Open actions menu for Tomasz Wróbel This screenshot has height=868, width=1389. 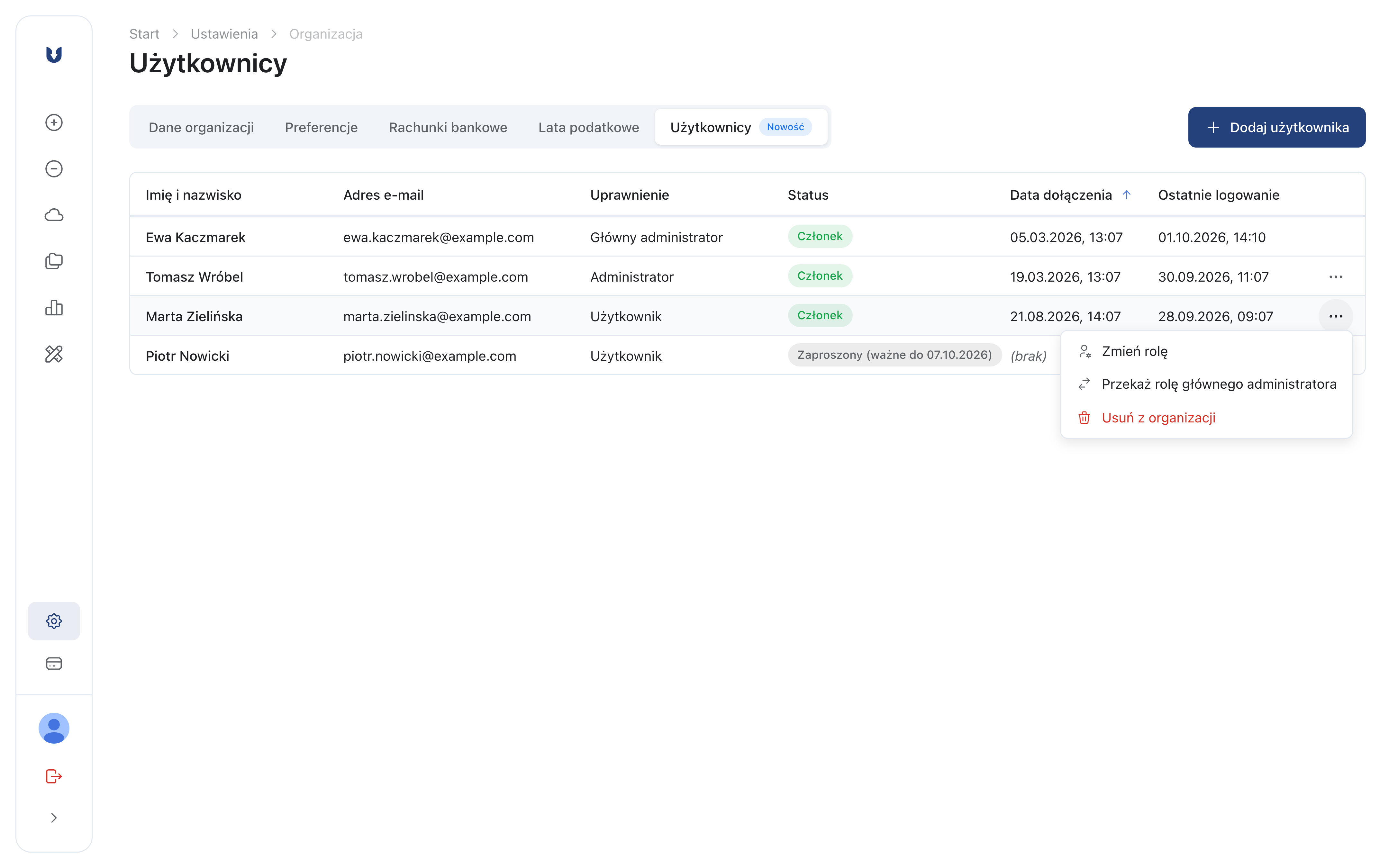[x=1336, y=277]
